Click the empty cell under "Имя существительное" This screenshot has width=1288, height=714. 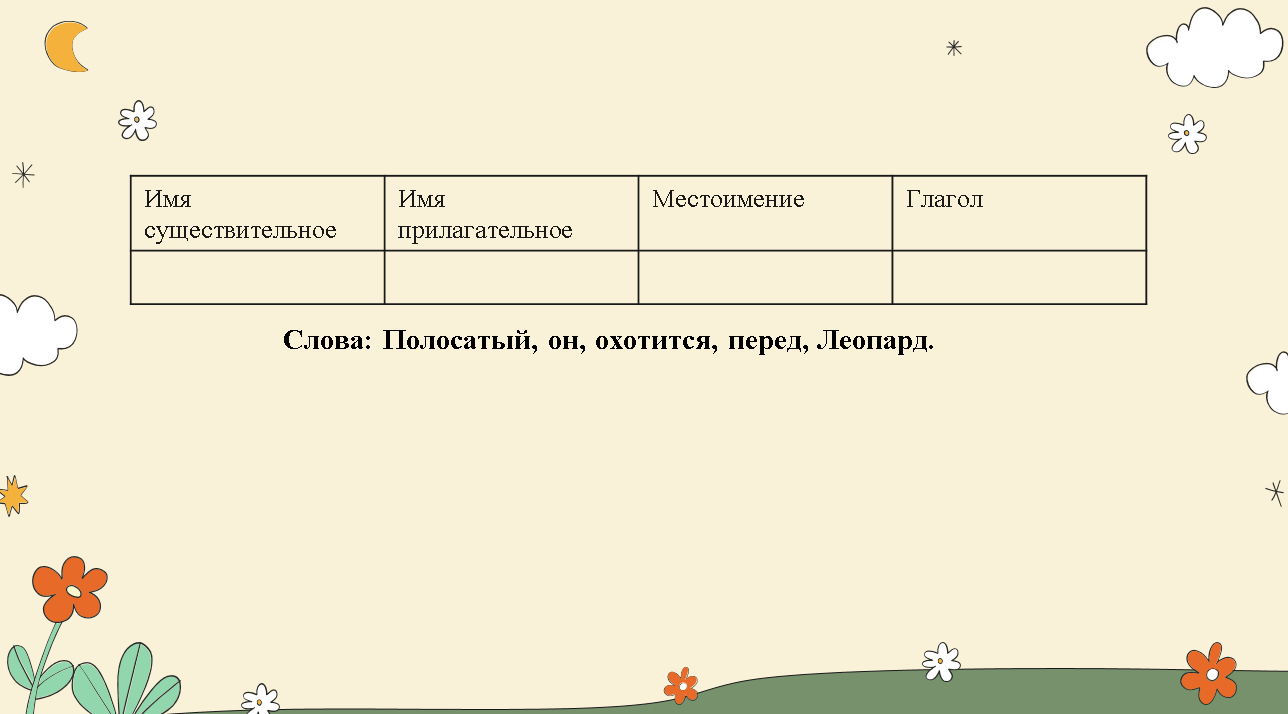pyautogui.click(x=258, y=277)
